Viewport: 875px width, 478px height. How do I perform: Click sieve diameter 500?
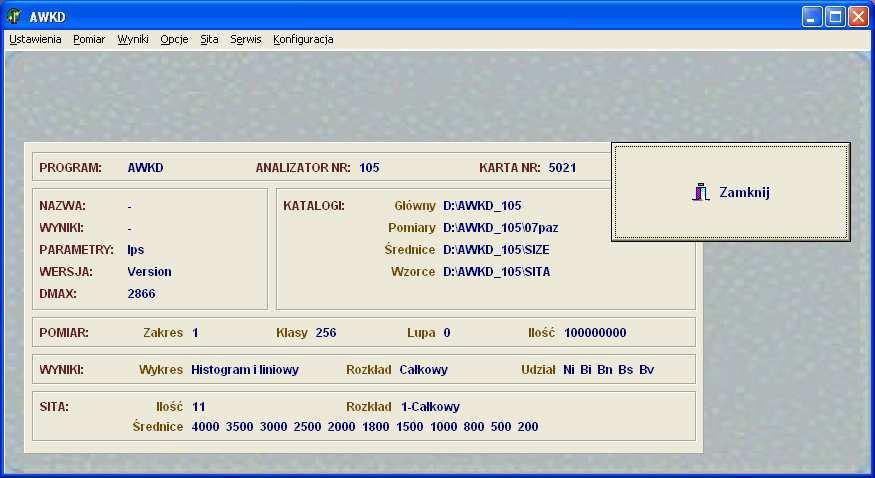click(x=501, y=427)
